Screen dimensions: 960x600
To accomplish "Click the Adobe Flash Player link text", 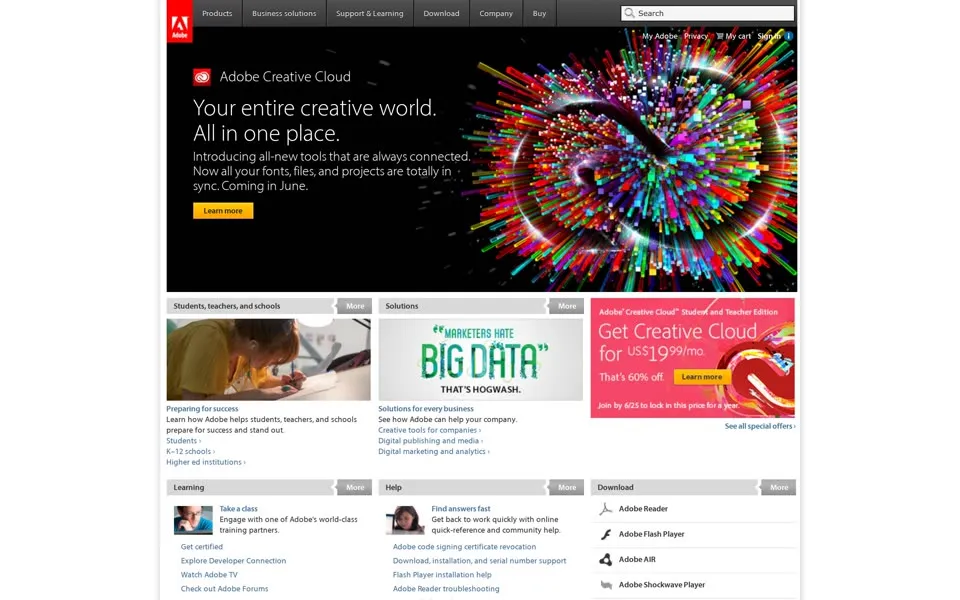I will pyautogui.click(x=651, y=534).
